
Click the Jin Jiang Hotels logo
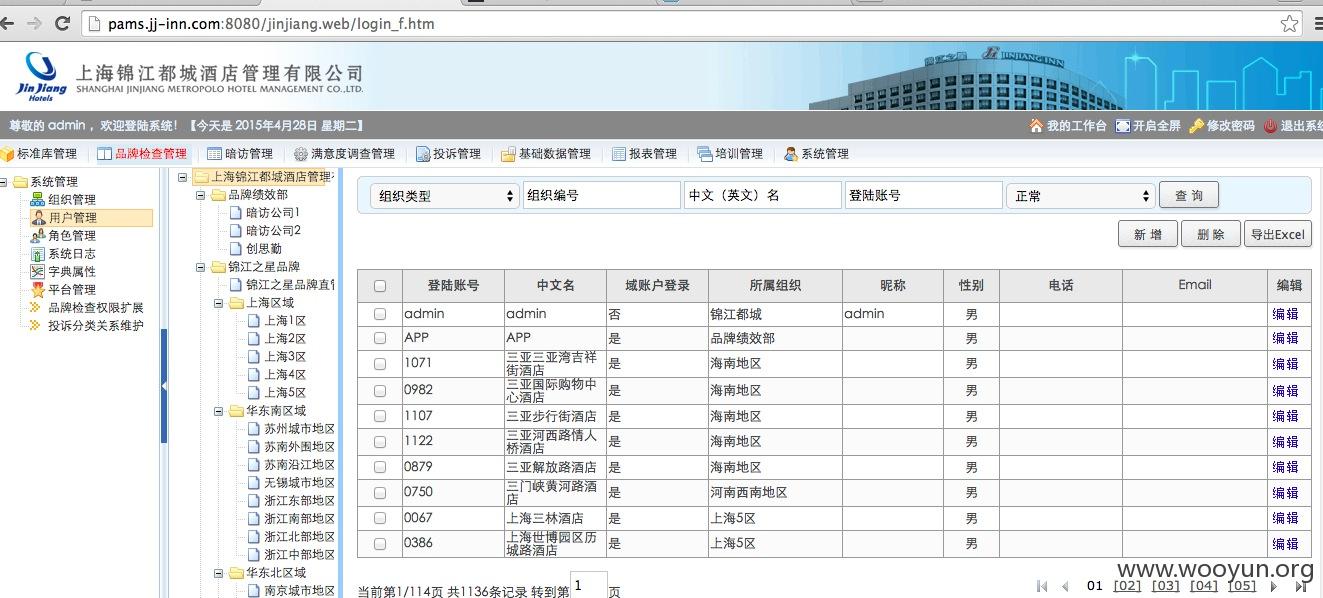(x=42, y=77)
